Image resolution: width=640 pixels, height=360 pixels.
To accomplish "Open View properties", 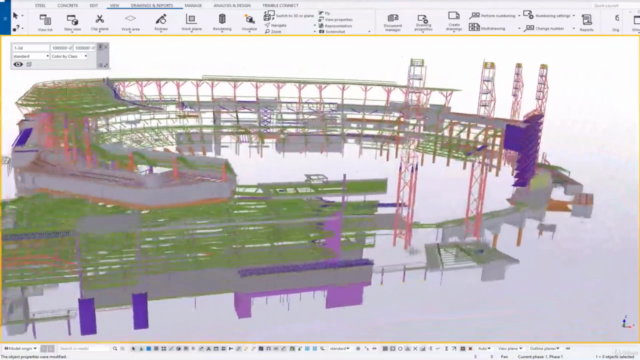I will tap(335, 19).
